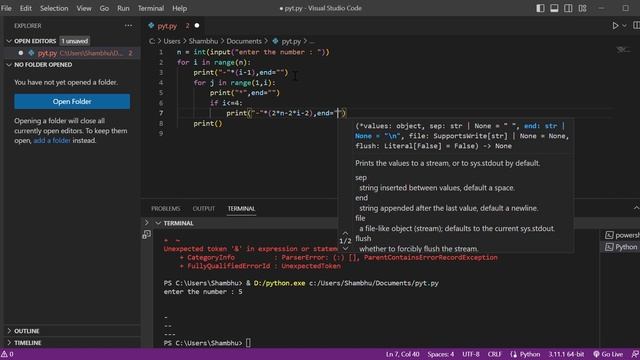Open the Help menu
Screen dimensions: 640x360
179,8
